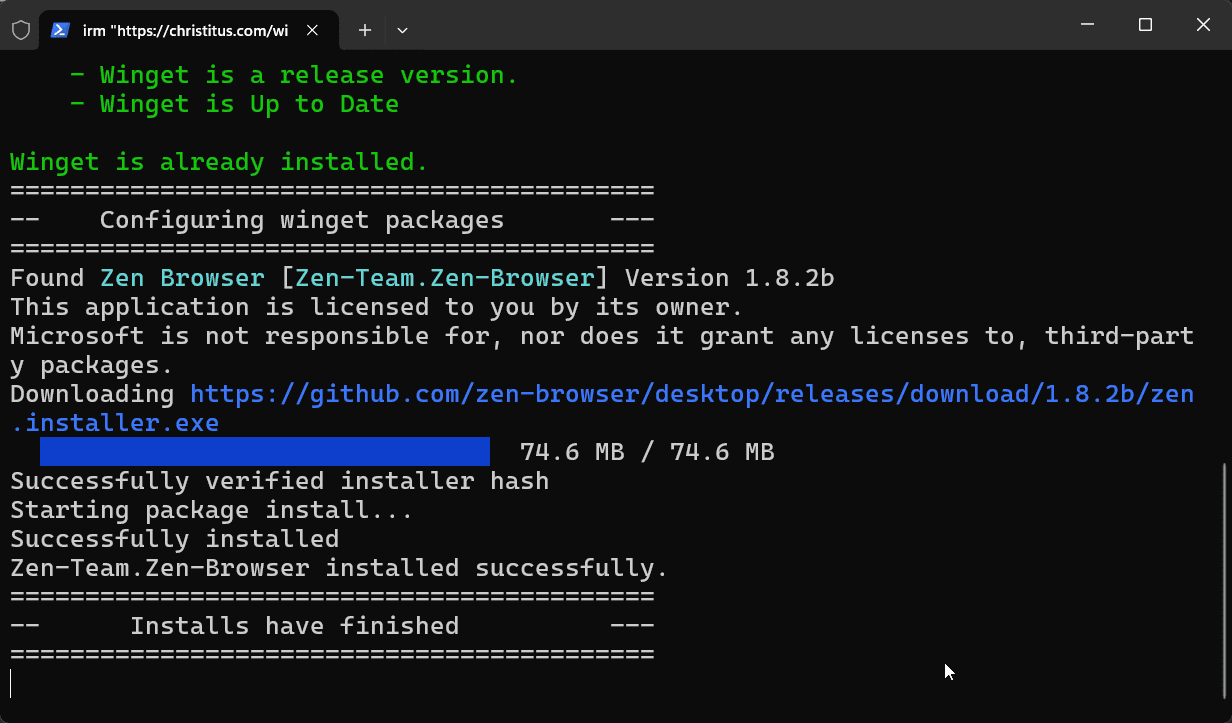Click the 74.6 MB / 74.6 MB size text
Screen dimensions: 1232x723
tap(647, 452)
